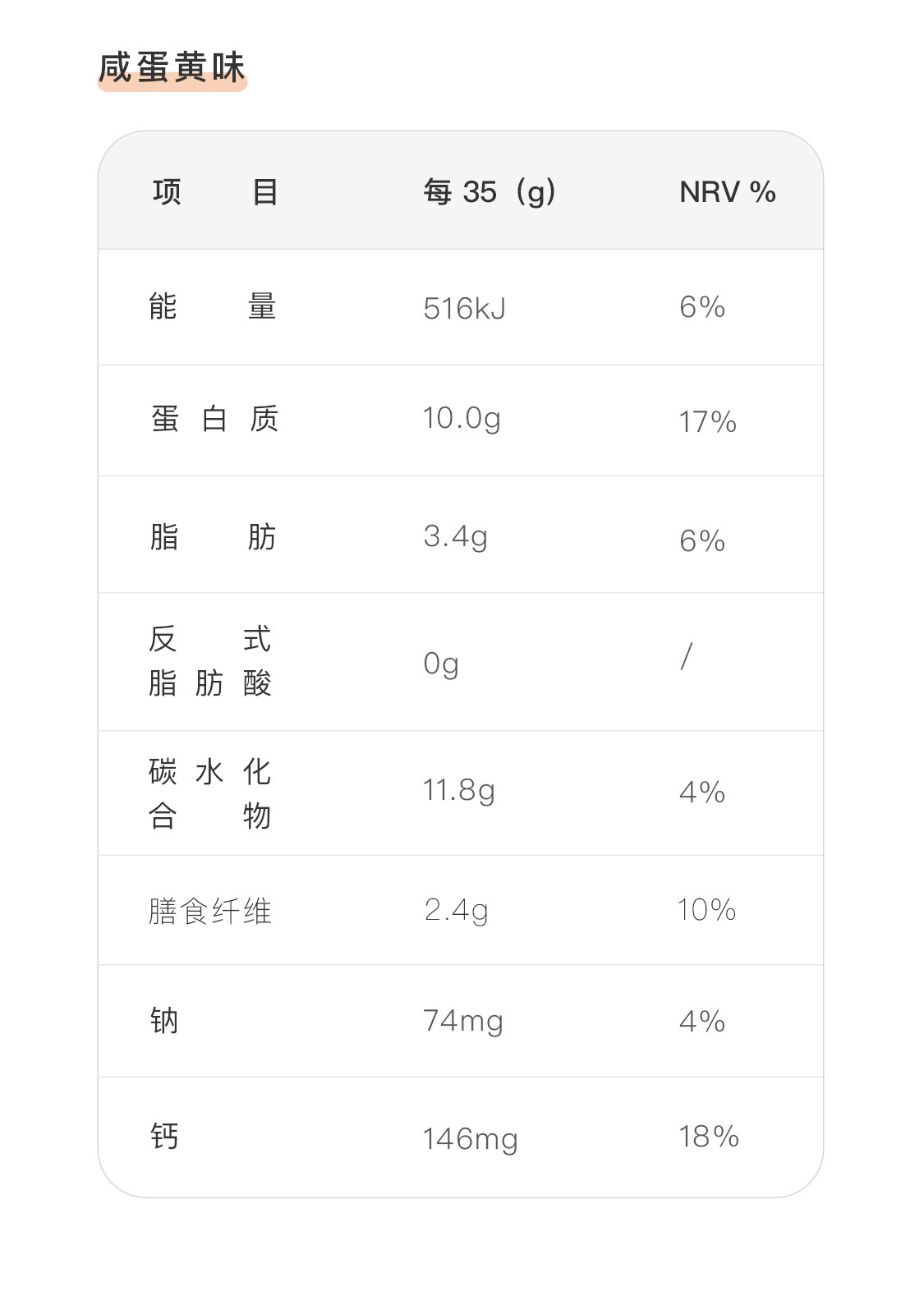This screenshot has width=924, height=1305.
Task: Select the 蛋白质 row label
Action: [x=214, y=419]
